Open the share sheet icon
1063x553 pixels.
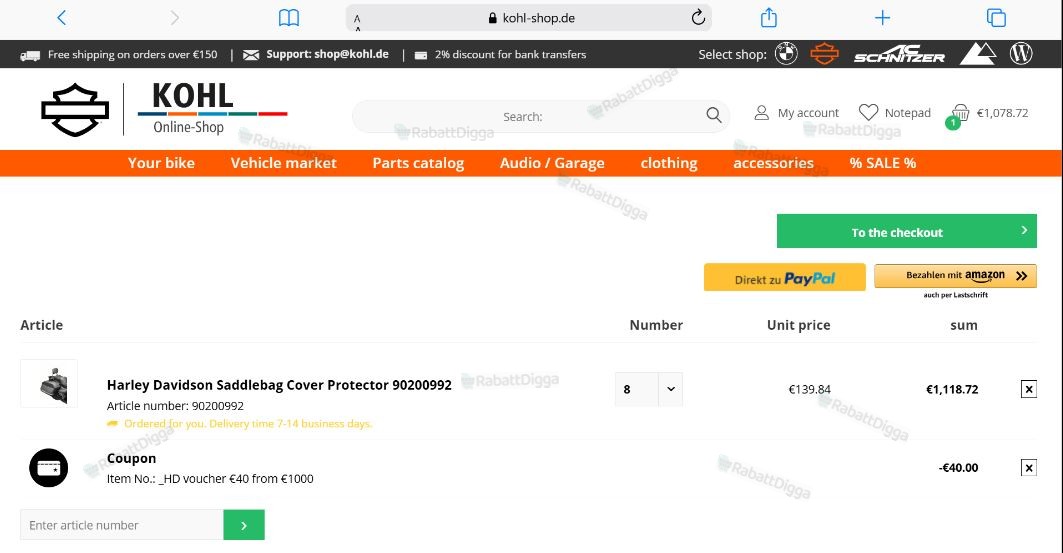coord(769,17)
